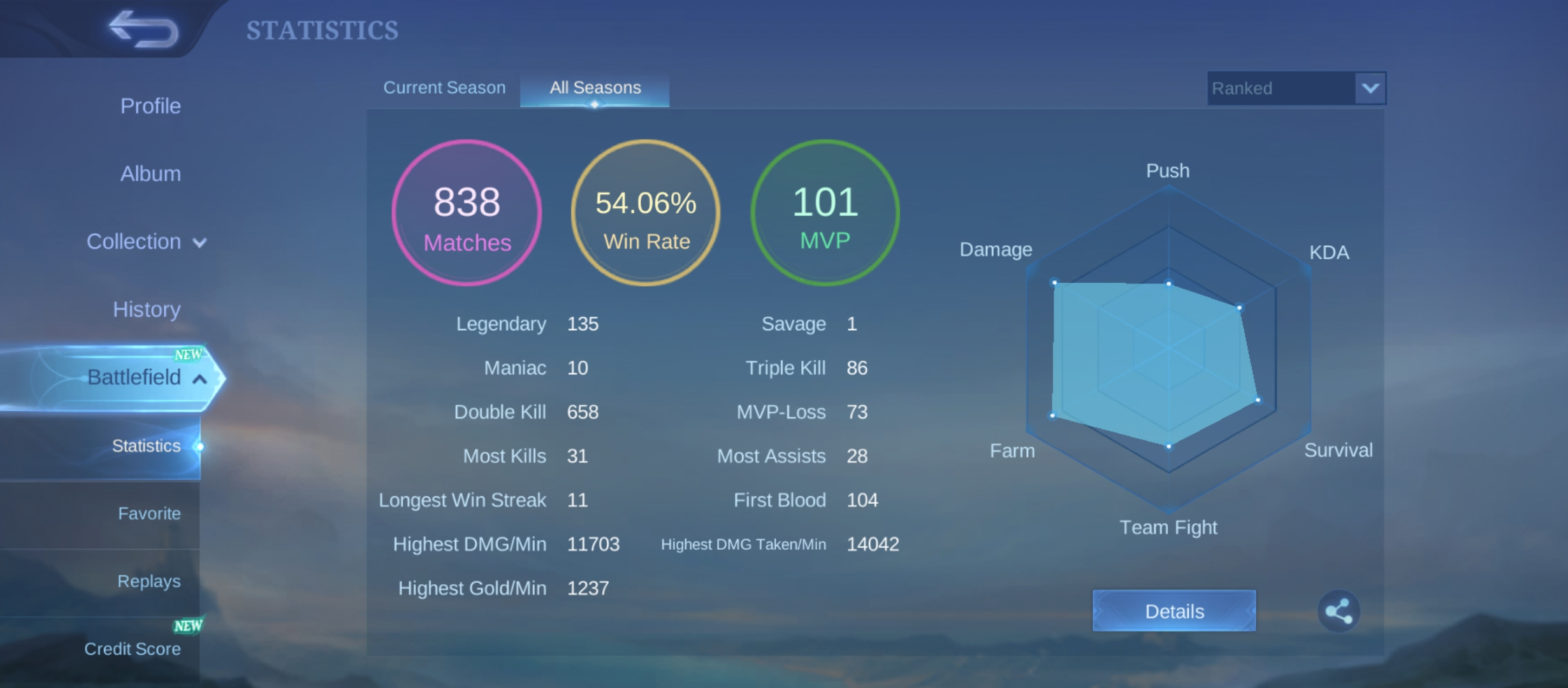
Task: Open Credit Score menu item
Action: point(133,649)
